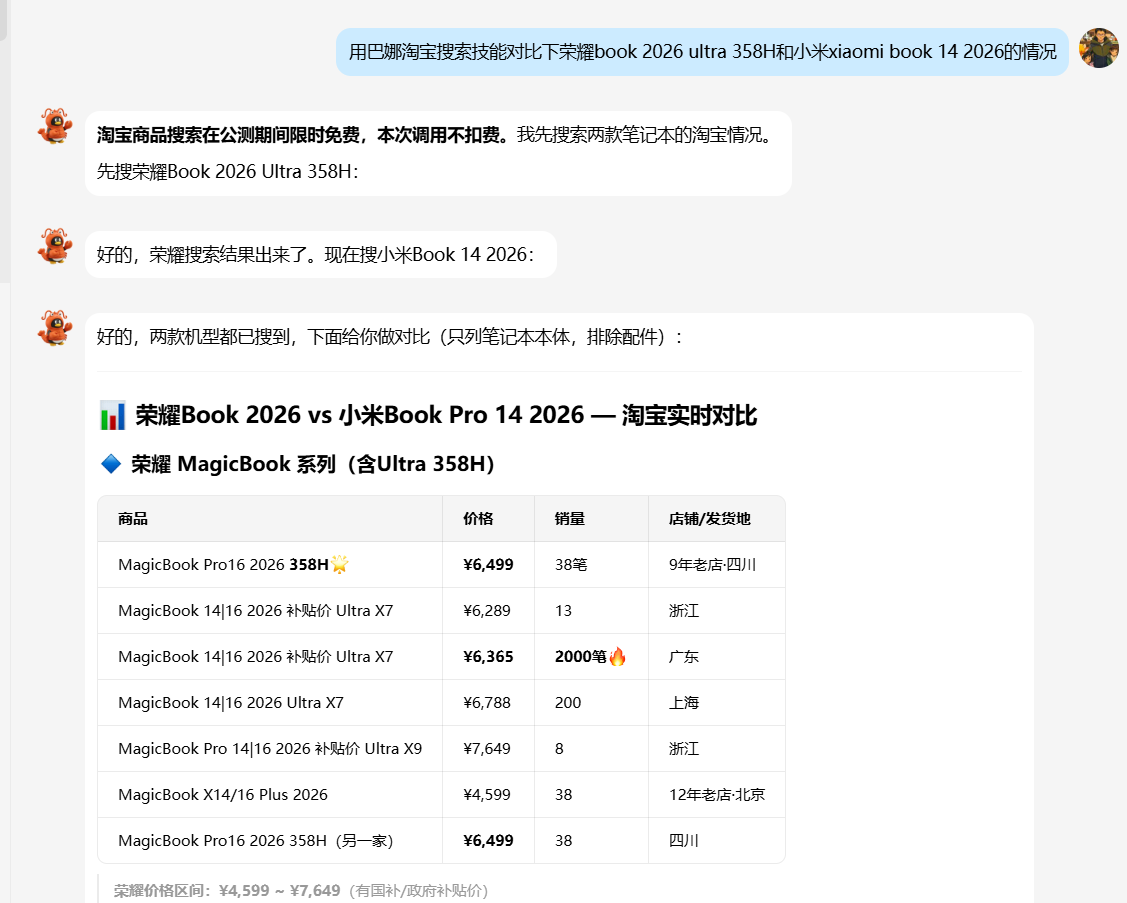The width and height of the screenshot is (1127, 903).
Task: Click 'MagicBook Pro 14|16 2026 补贴价 Ultra X9' row
Action: click(270, 748)
